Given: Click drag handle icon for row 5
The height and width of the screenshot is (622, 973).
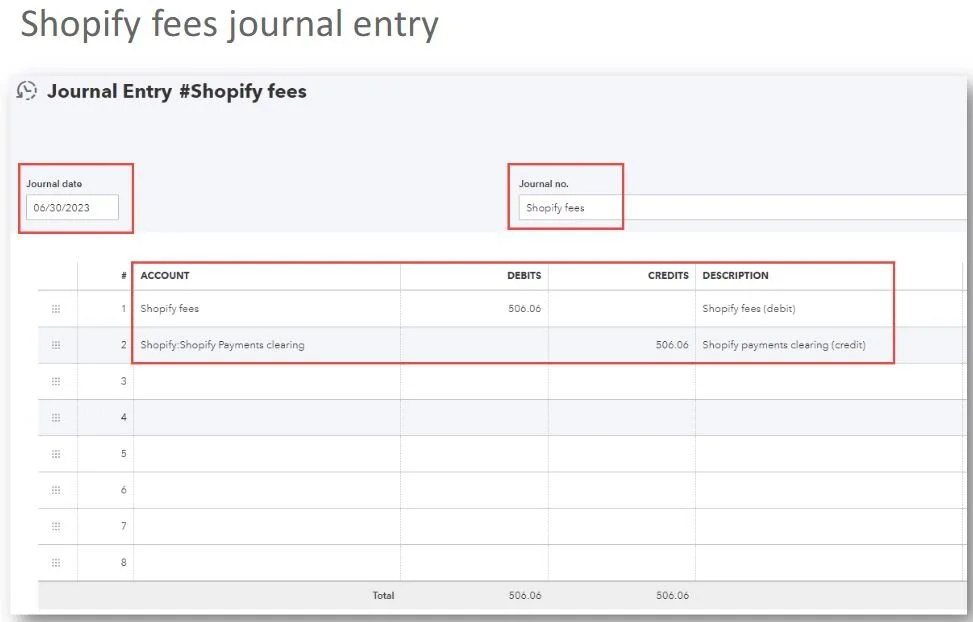Looking at the screenshot, I should (56, 454).
